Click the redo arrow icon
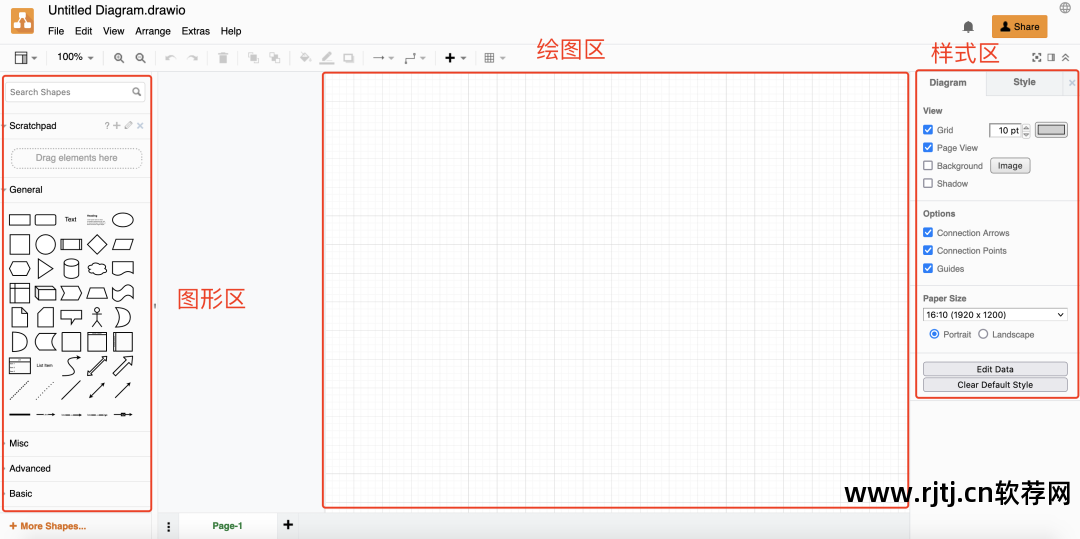 point(193,59)
